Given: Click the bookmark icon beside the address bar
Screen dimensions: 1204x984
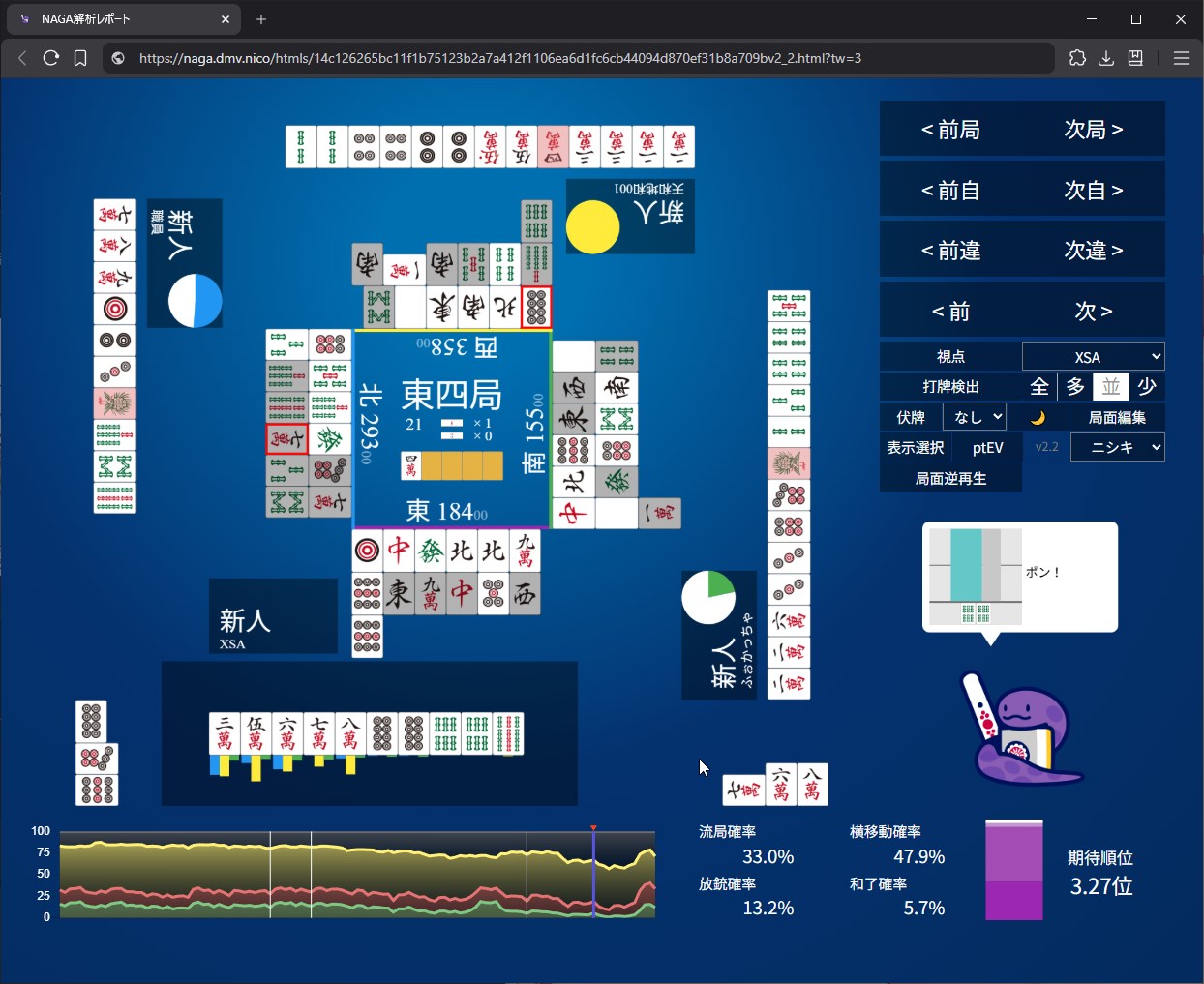Looking at the screenshot, I should [80, 58].
